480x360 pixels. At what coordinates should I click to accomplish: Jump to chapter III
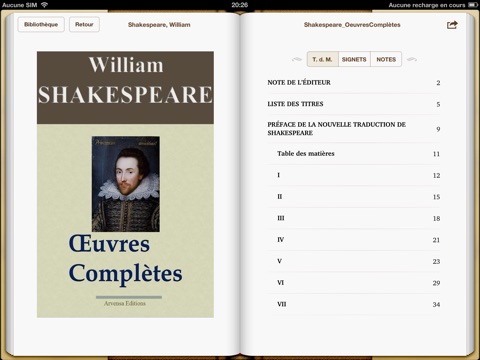pyautogui.click(x=354, y=218)
